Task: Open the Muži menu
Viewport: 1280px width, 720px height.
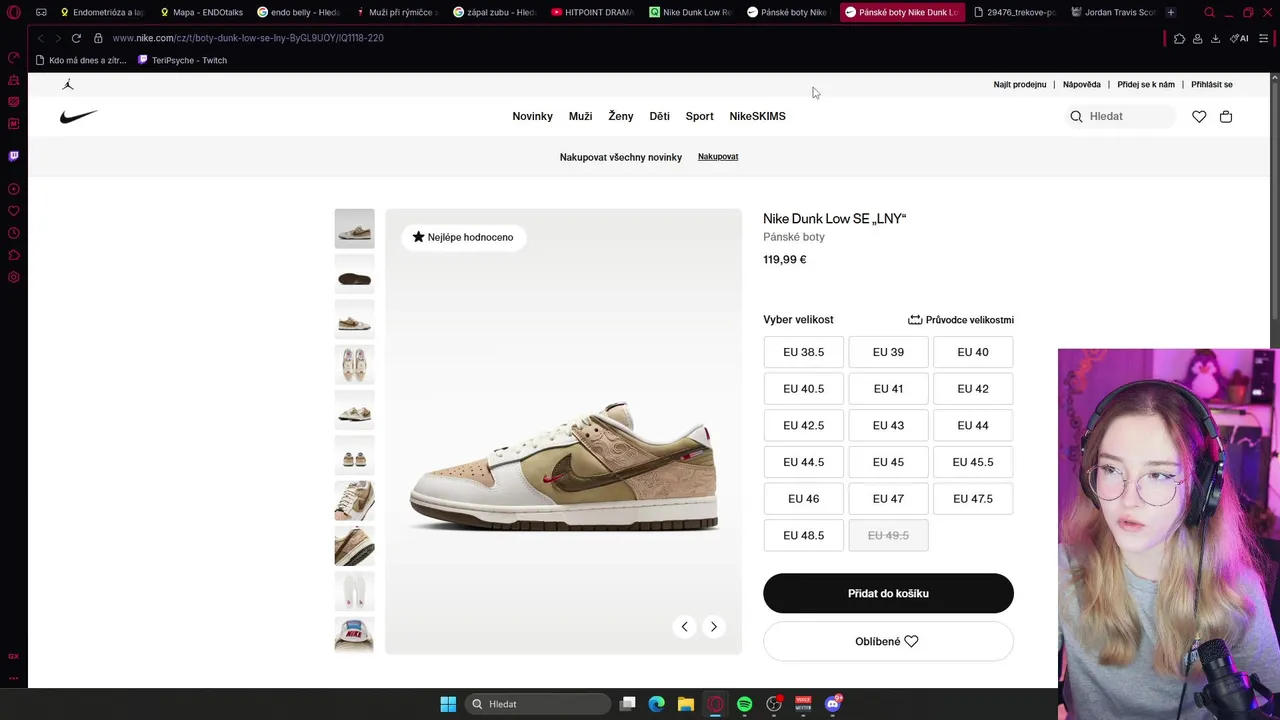Action: 580,117
